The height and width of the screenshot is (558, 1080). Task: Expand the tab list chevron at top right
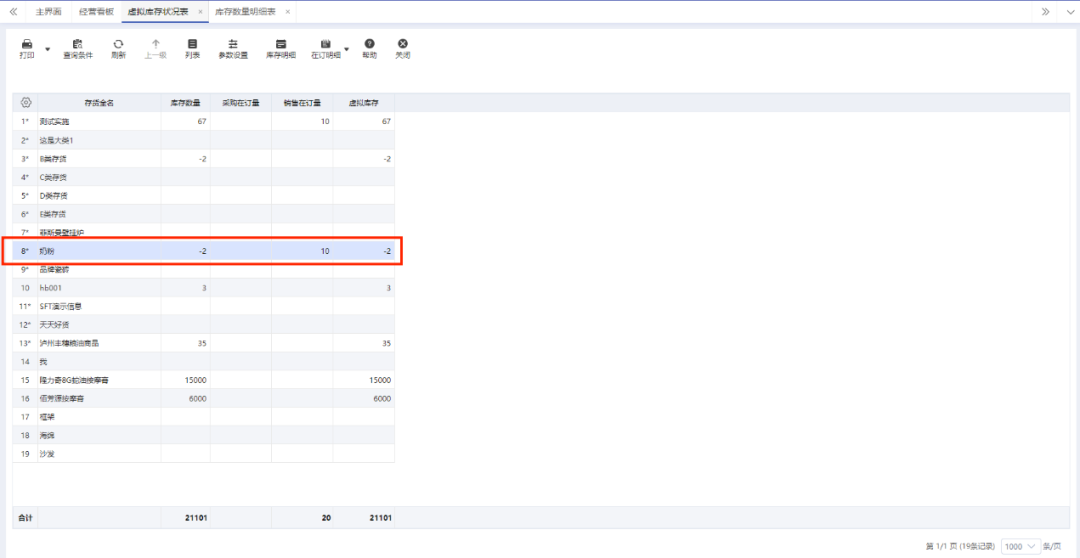[1045, 12]
